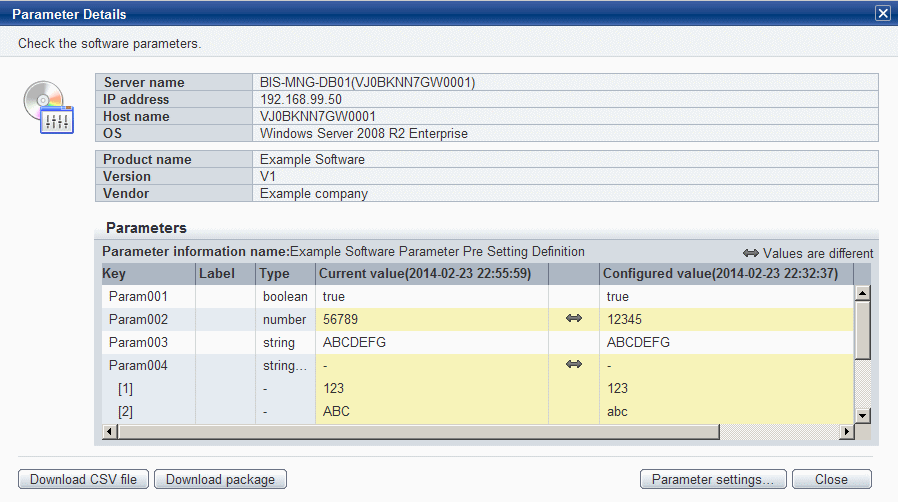This screenshot has height=502, width=898.
Task: Click the horizontal scrollbar thumb
Action: pos(418,432)
